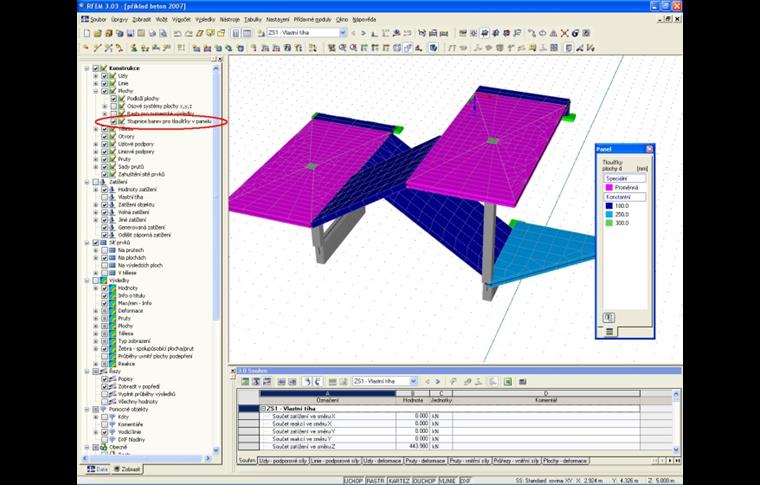
Task: Click the dark blue 100.0 thickness swatch
Action: [x=609, y=206]
